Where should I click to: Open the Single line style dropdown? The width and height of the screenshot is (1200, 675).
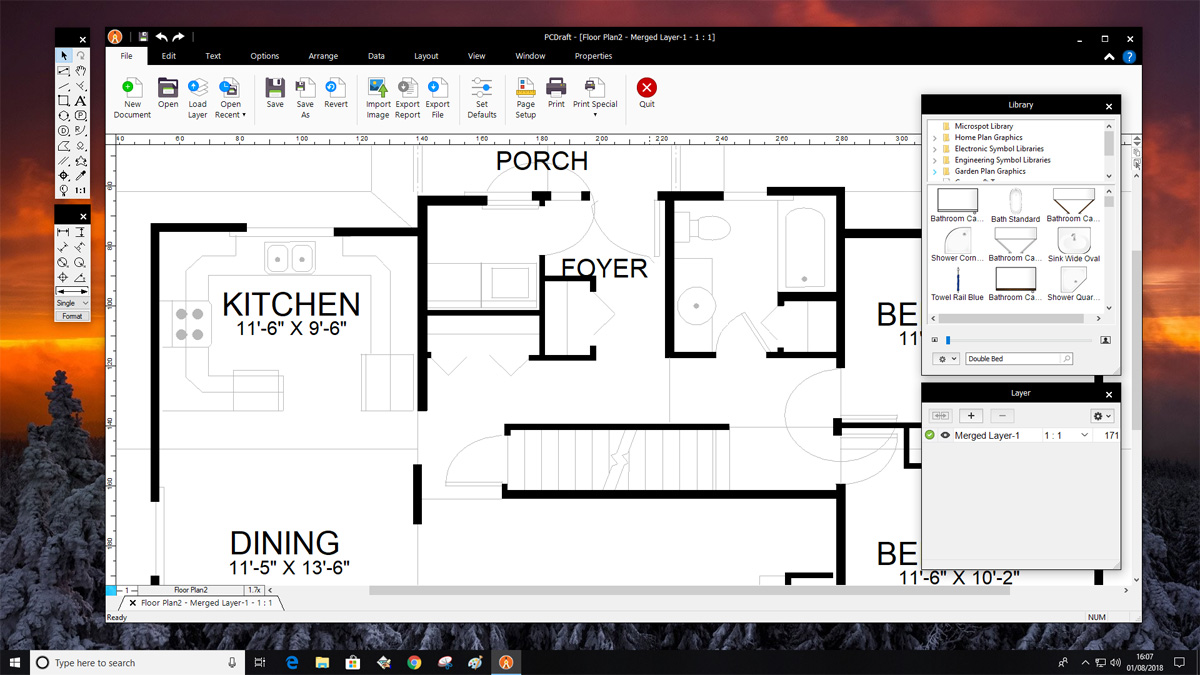coord(71,303)
